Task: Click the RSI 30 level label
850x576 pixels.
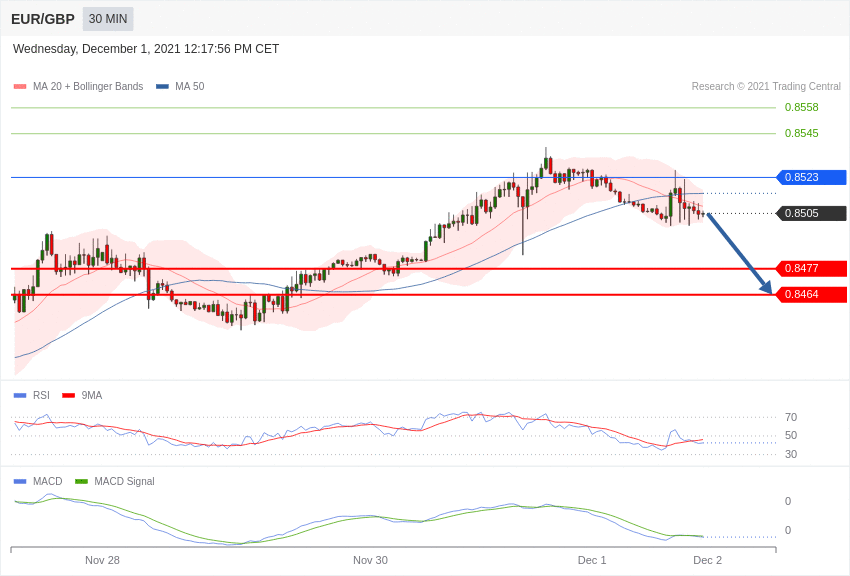Action: click(791, 454)
